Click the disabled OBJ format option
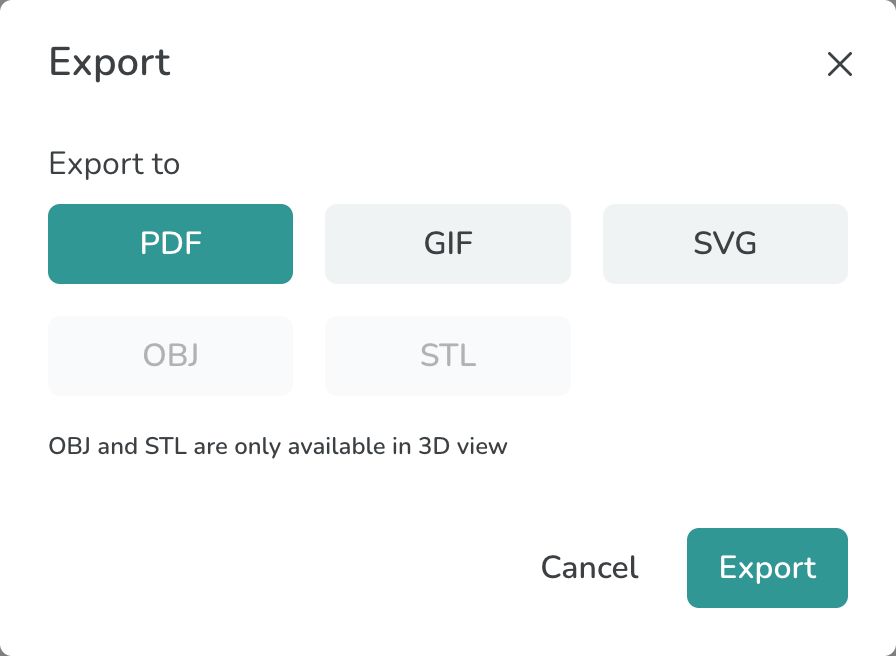The height and width of the screenshot is (656, 896). tap(171, 355)
